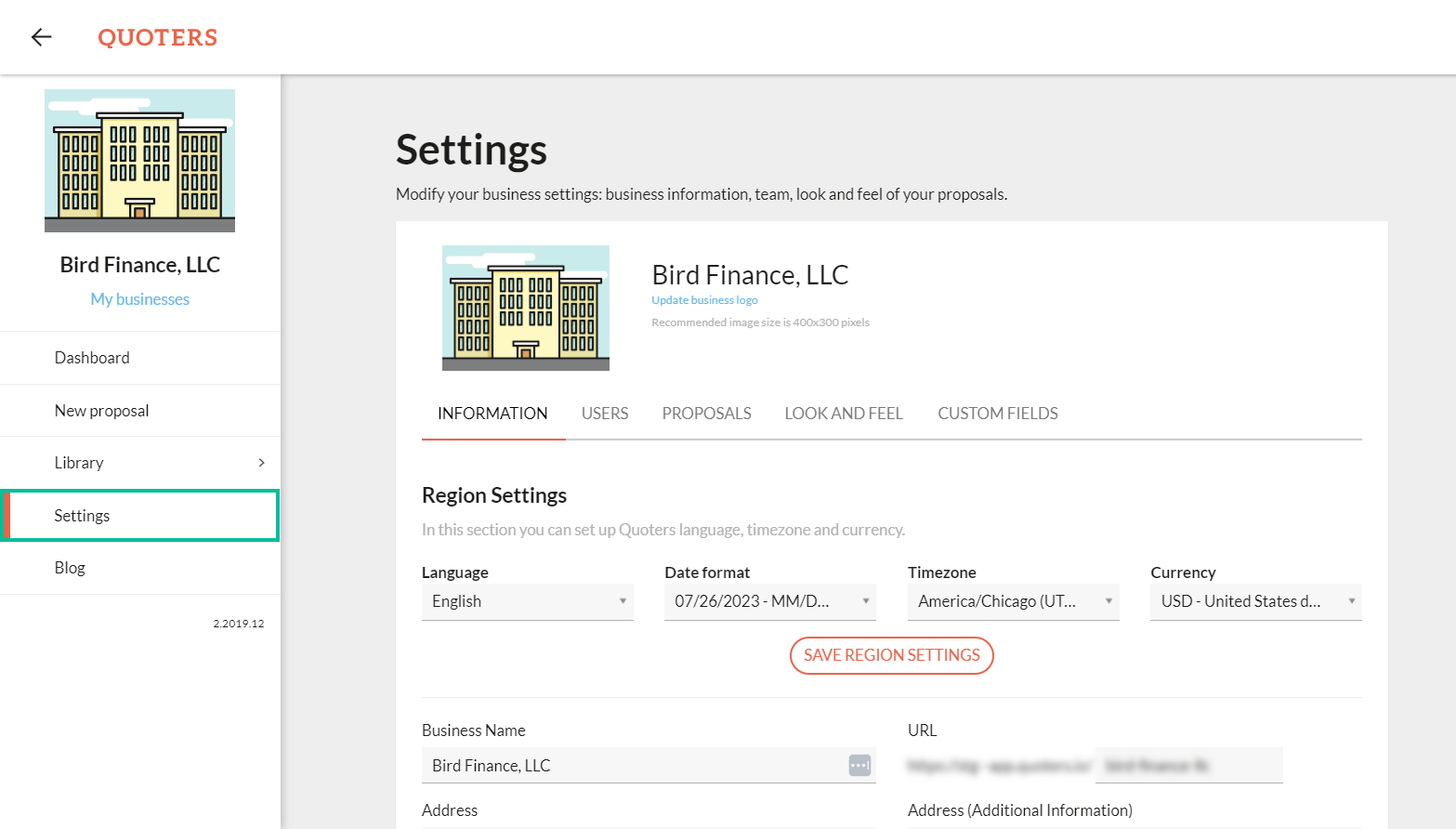Click the Recommended image size text

(x=760, y=322)
